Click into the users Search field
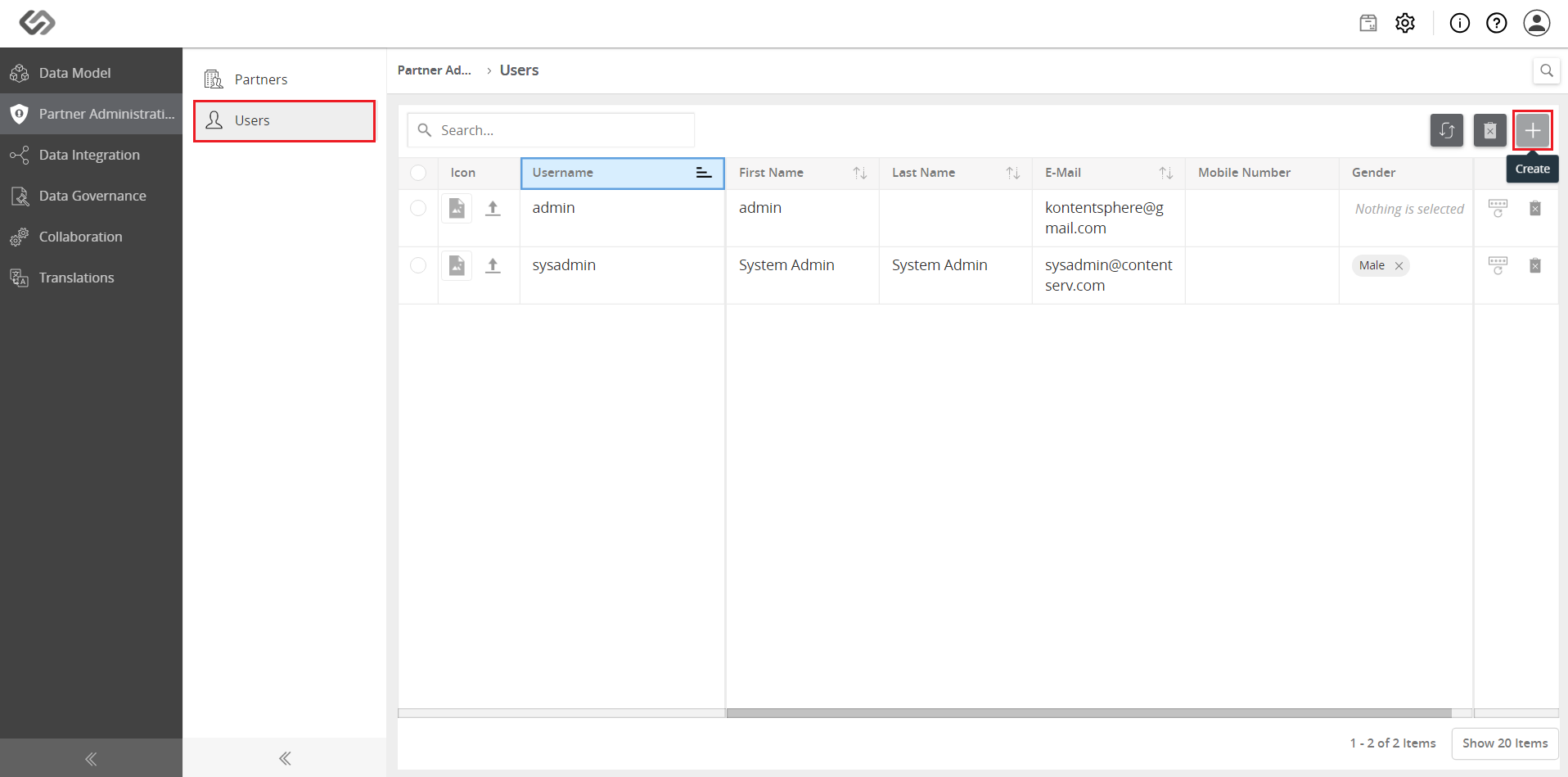Viewport: 1568px width, 777px height. [551, 130]
